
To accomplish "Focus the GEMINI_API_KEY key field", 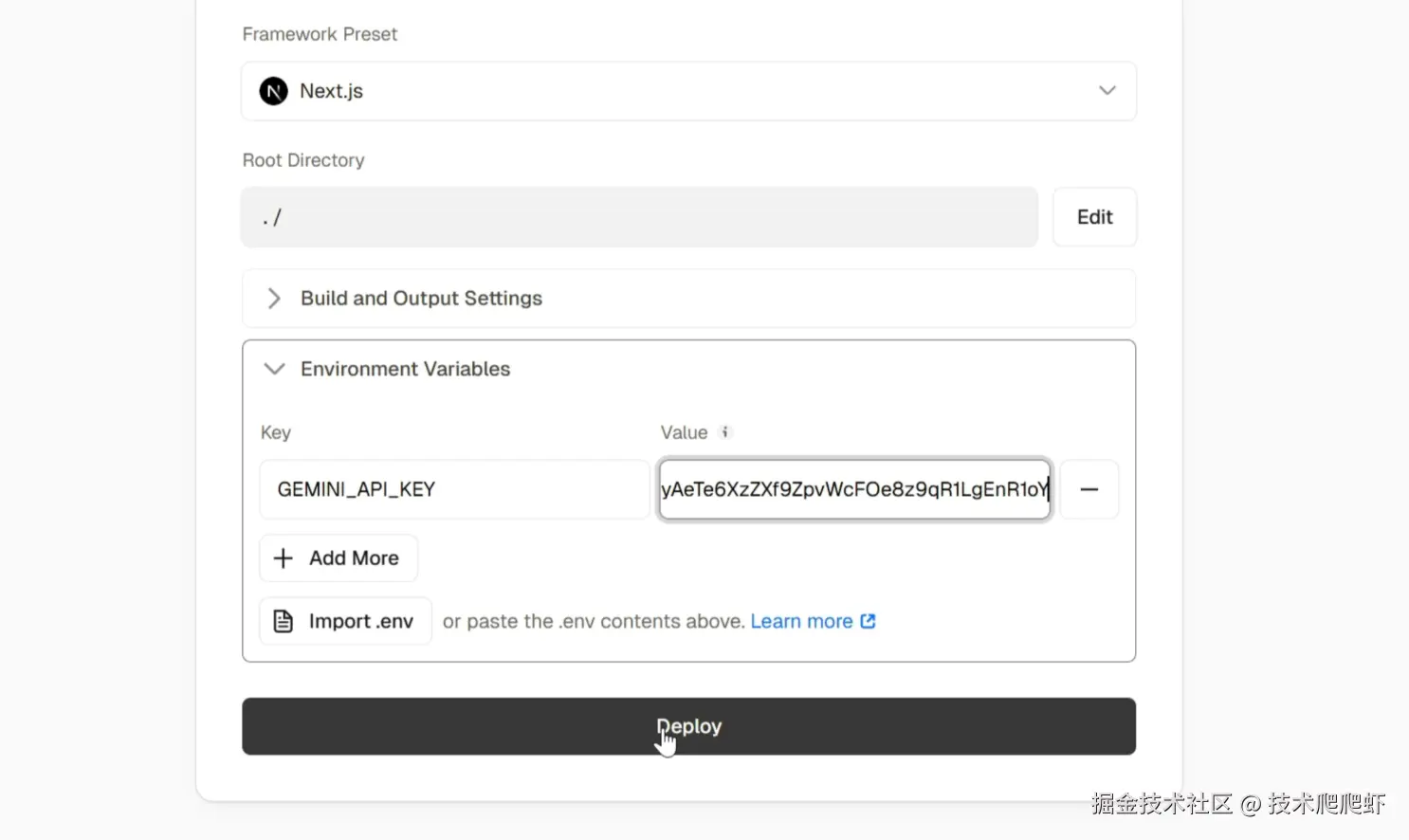I will point(454,489).
